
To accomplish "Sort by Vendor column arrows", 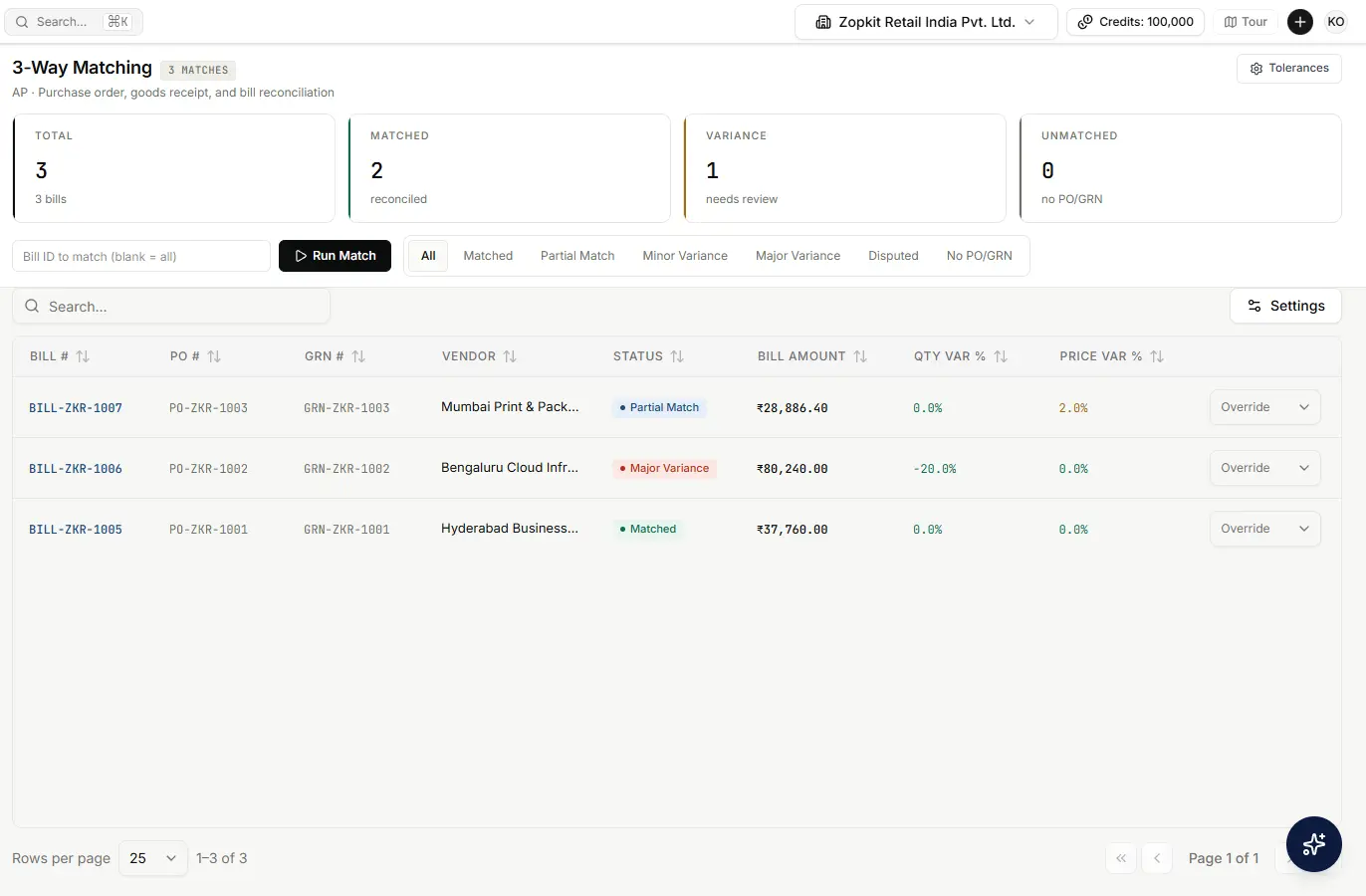I will click(x=510, y=356).
